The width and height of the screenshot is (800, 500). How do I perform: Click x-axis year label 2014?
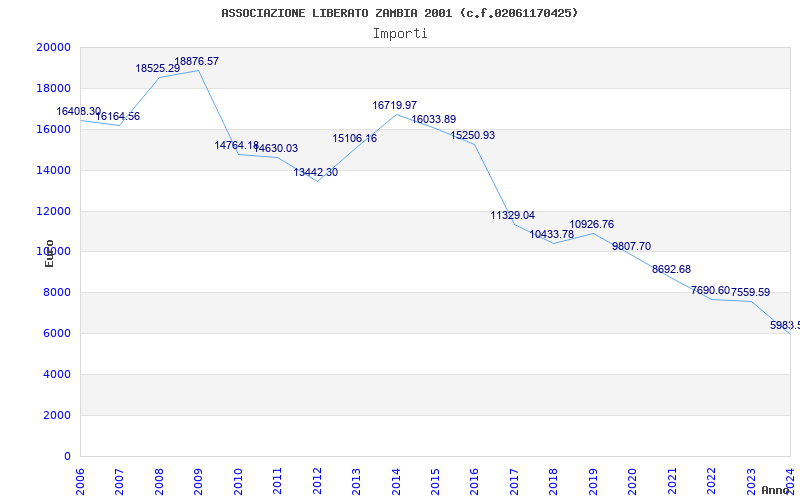pos(396,481)
